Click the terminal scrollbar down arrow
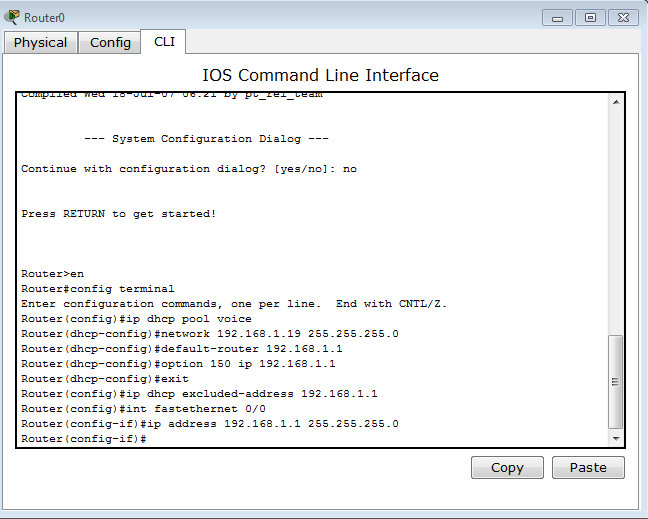This screenshot has width=648, height=519. (616, 438)
